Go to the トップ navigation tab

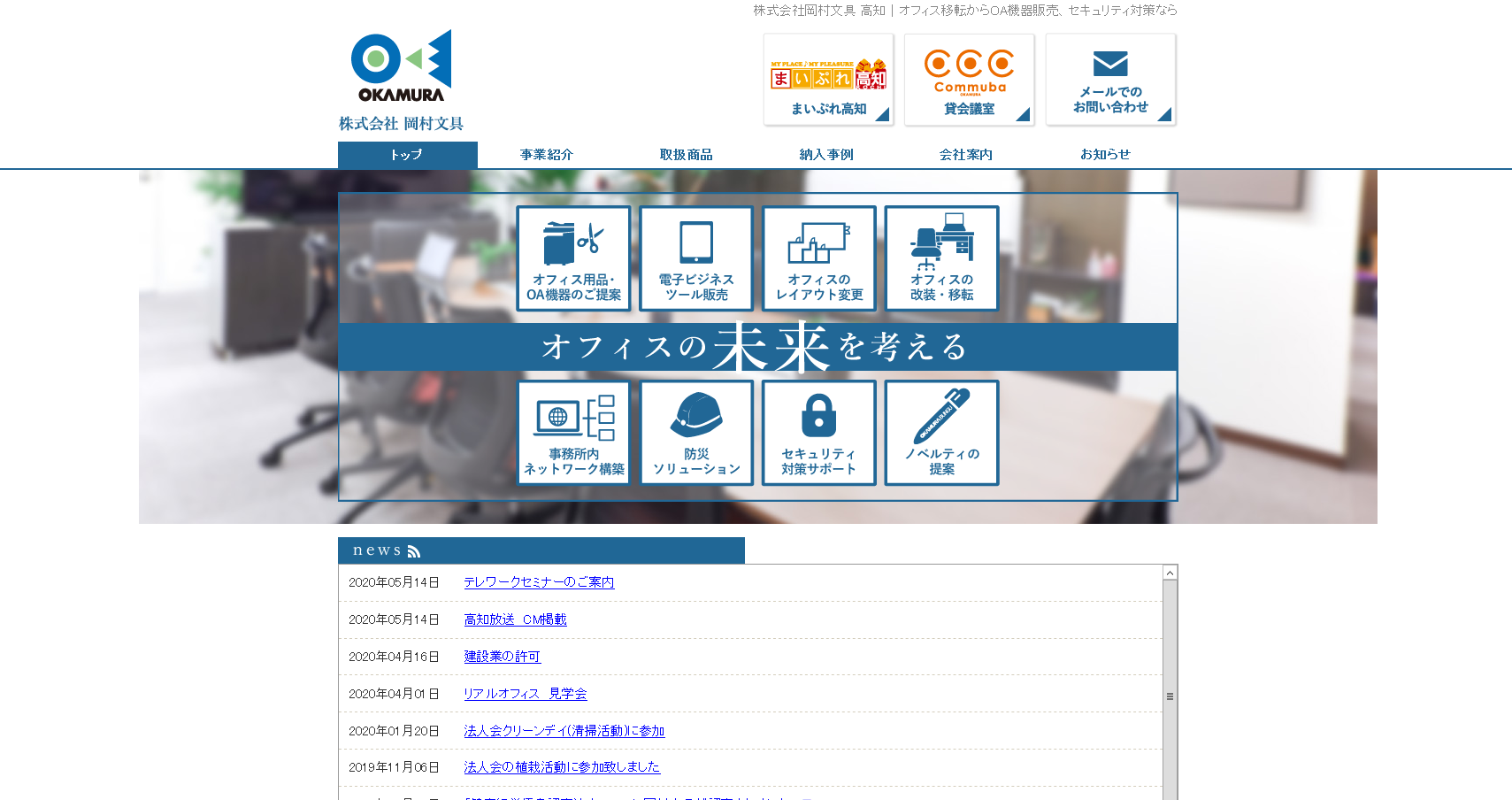[x=407, y=155]
